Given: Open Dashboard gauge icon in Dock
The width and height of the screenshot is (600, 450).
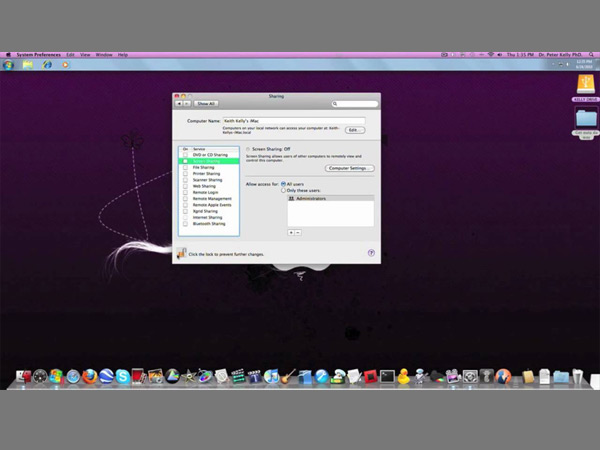Looking at the screenshot, I should point(40,377).
